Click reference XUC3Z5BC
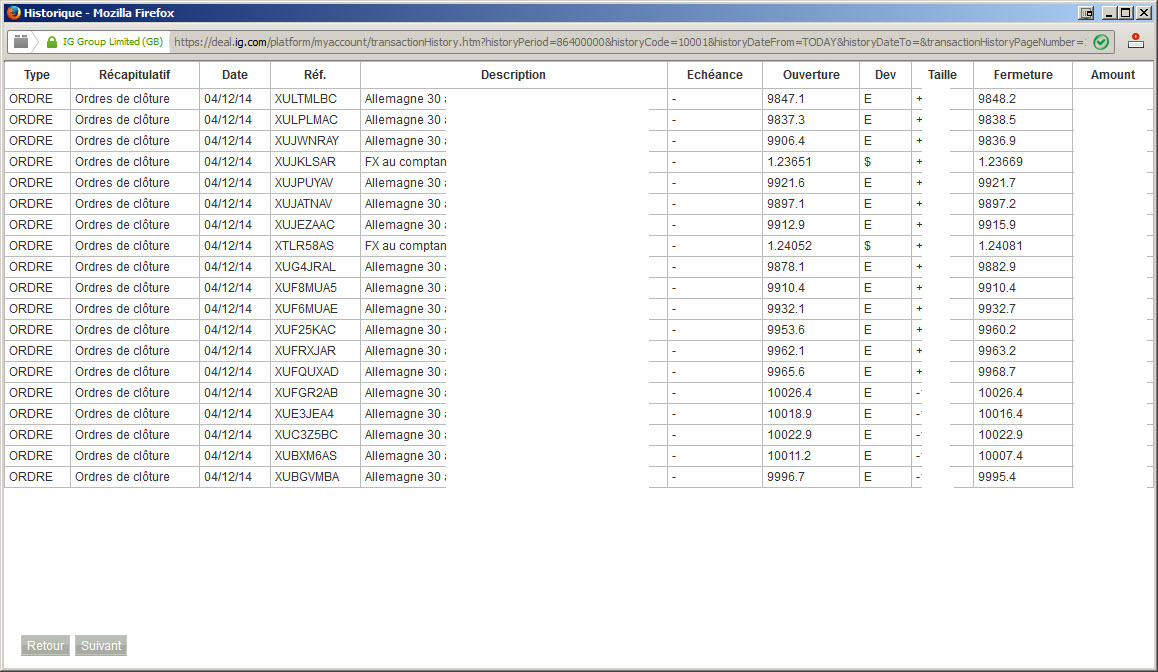This screenshot has width=1158, height=672. pos(306,436)
